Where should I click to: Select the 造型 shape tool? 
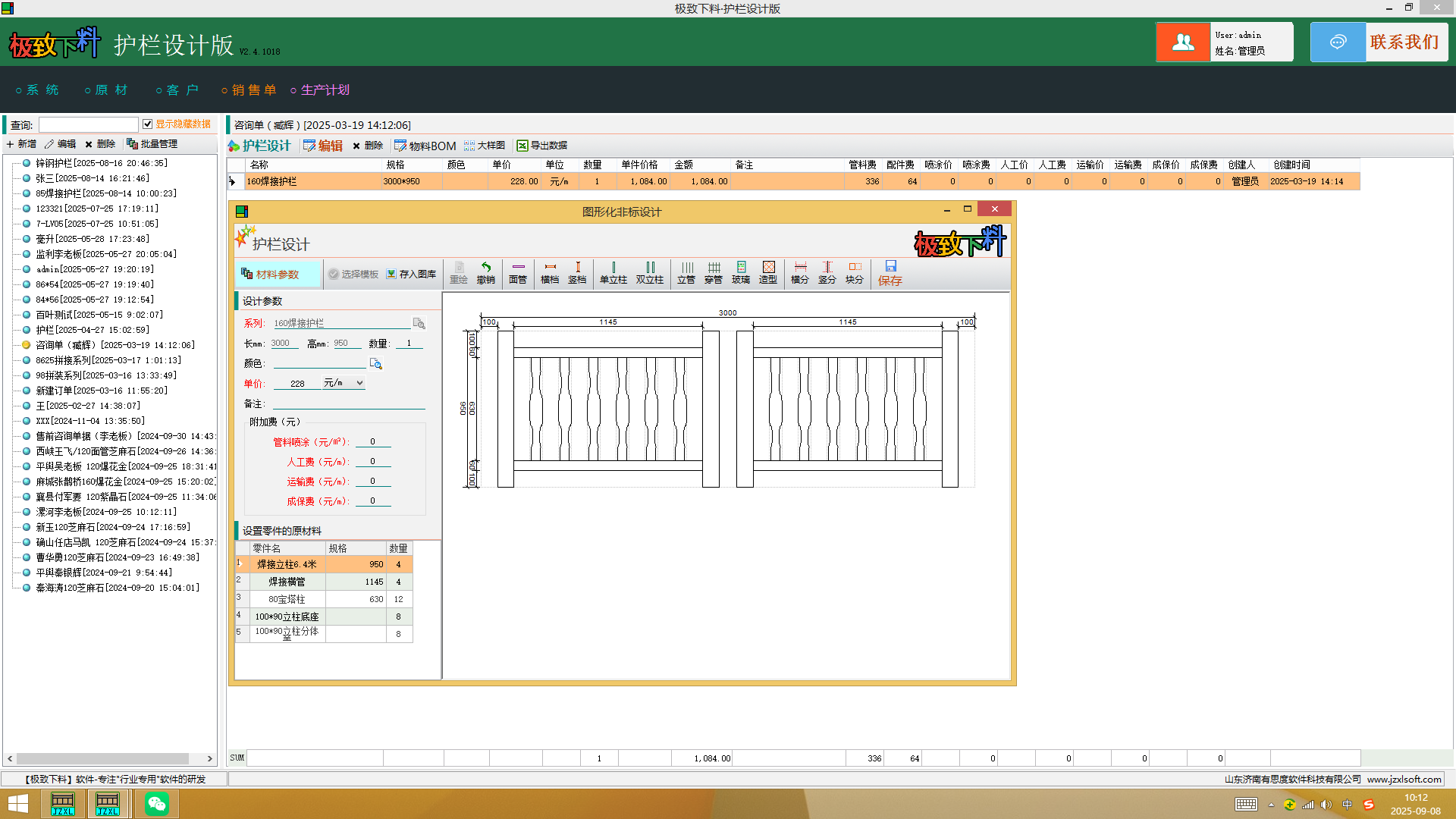point(768,273)
